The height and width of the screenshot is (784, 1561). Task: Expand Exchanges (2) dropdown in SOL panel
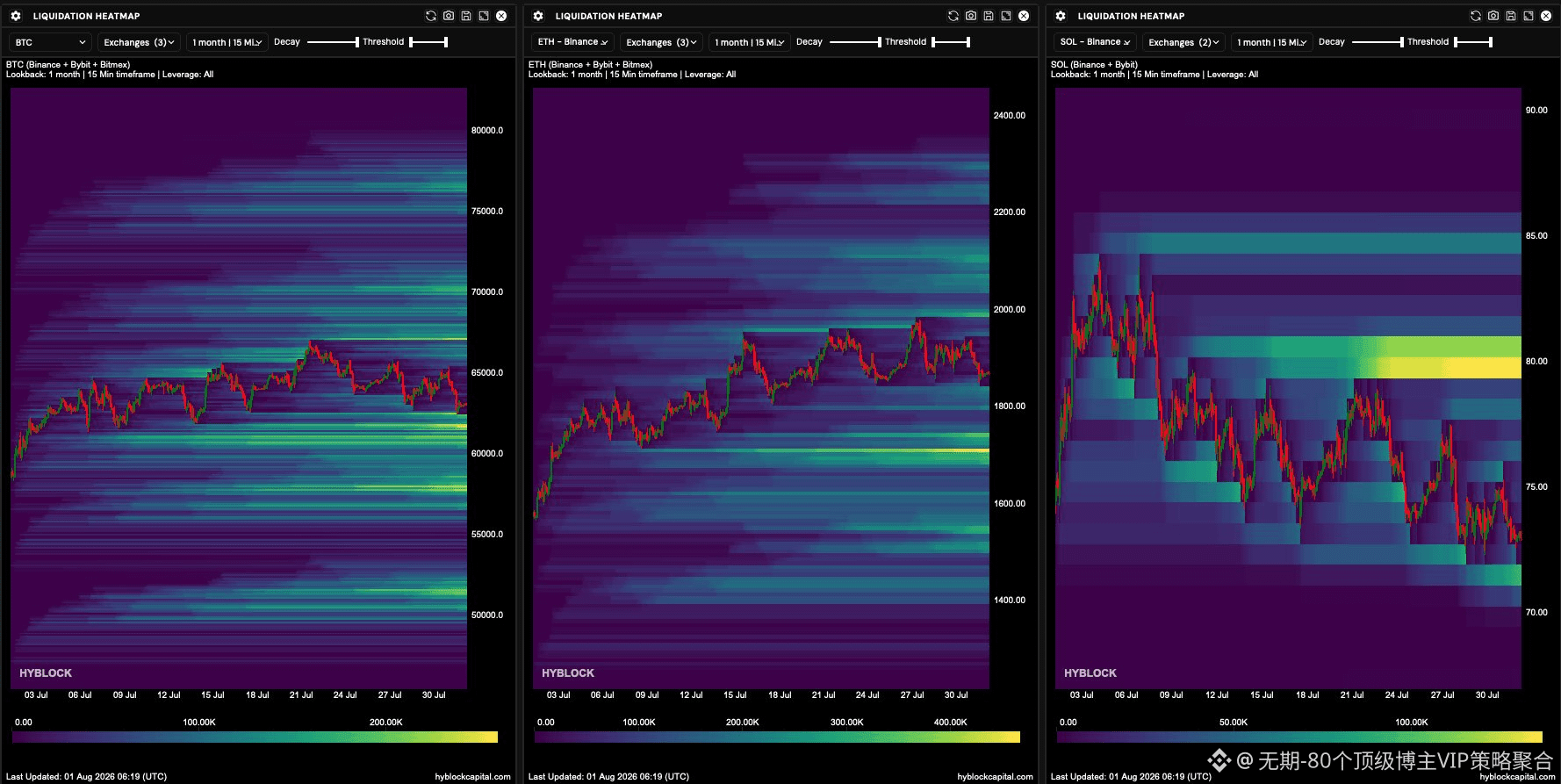1183,42
